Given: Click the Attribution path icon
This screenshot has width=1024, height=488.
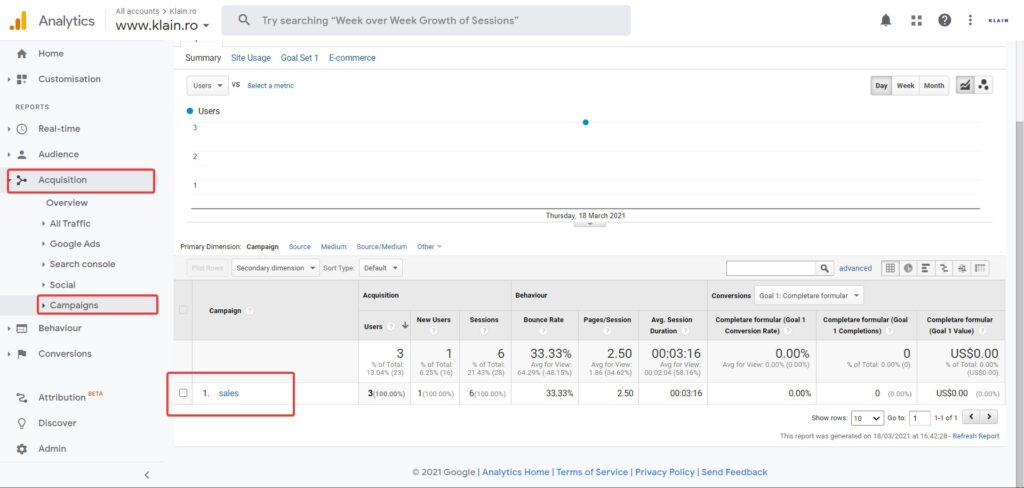Looking at the screenshot, I should pyautogui.click(x=22, y=397).
